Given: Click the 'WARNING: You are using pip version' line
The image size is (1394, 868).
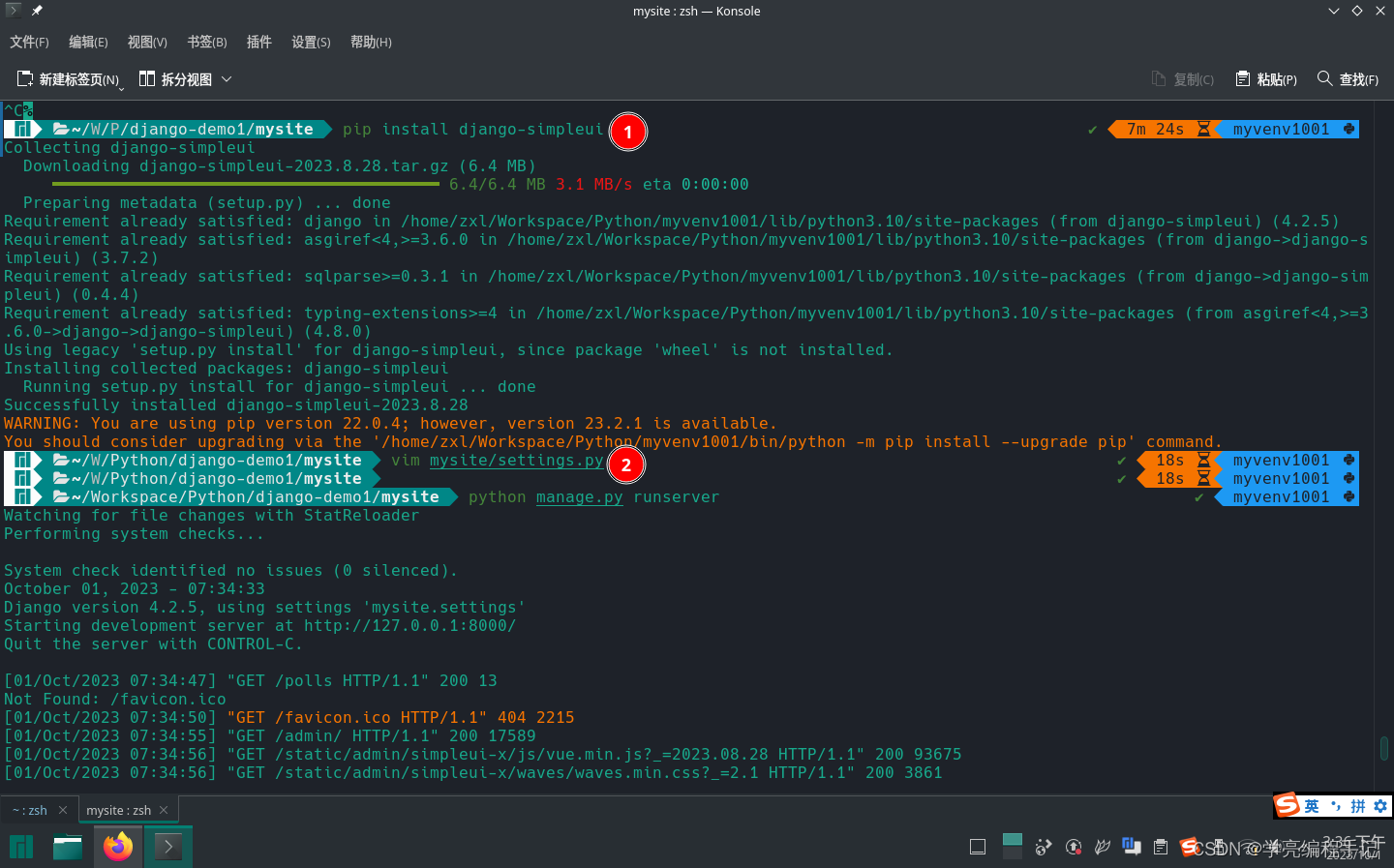Looking at the screenshot, I should point(390,424).
